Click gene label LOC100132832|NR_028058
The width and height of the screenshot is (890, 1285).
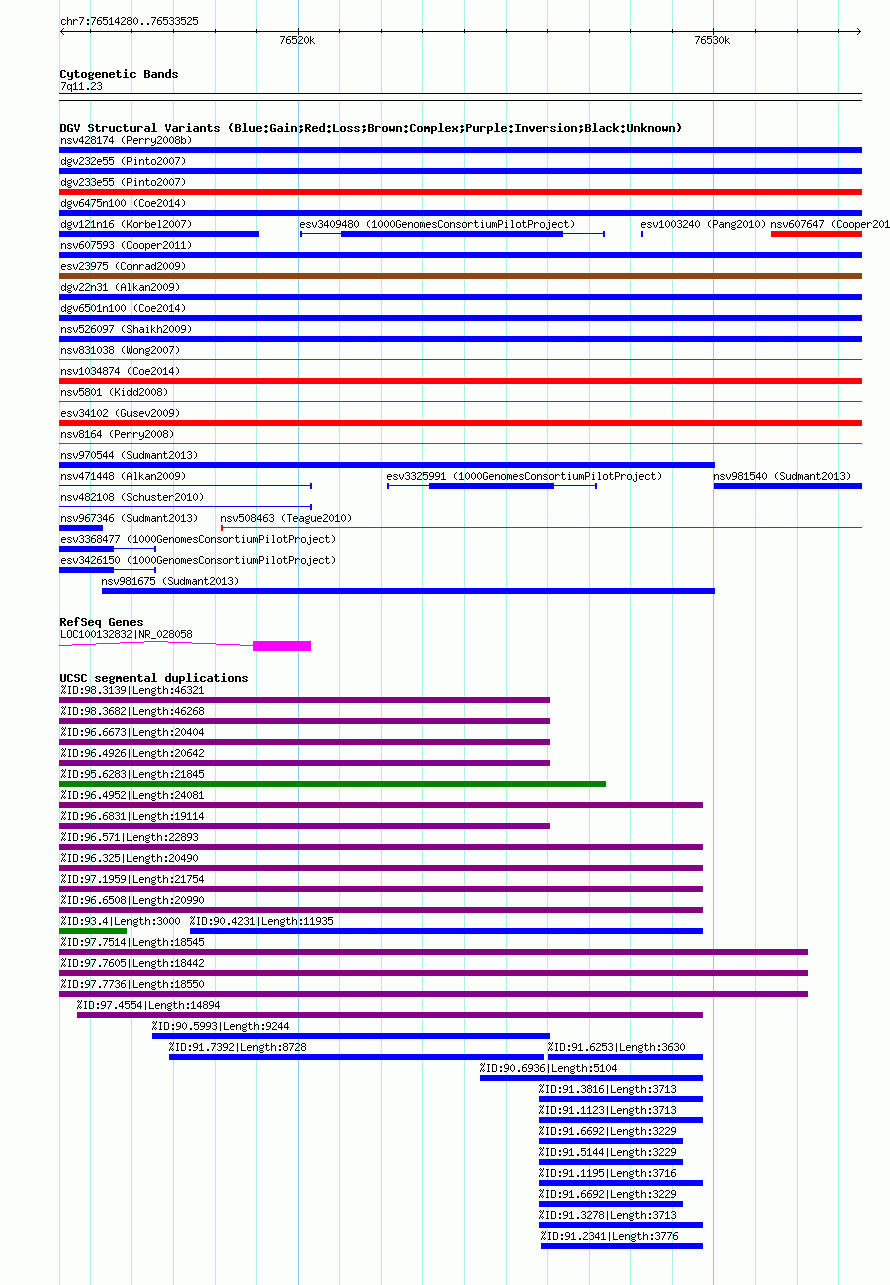tap(126, 634)
